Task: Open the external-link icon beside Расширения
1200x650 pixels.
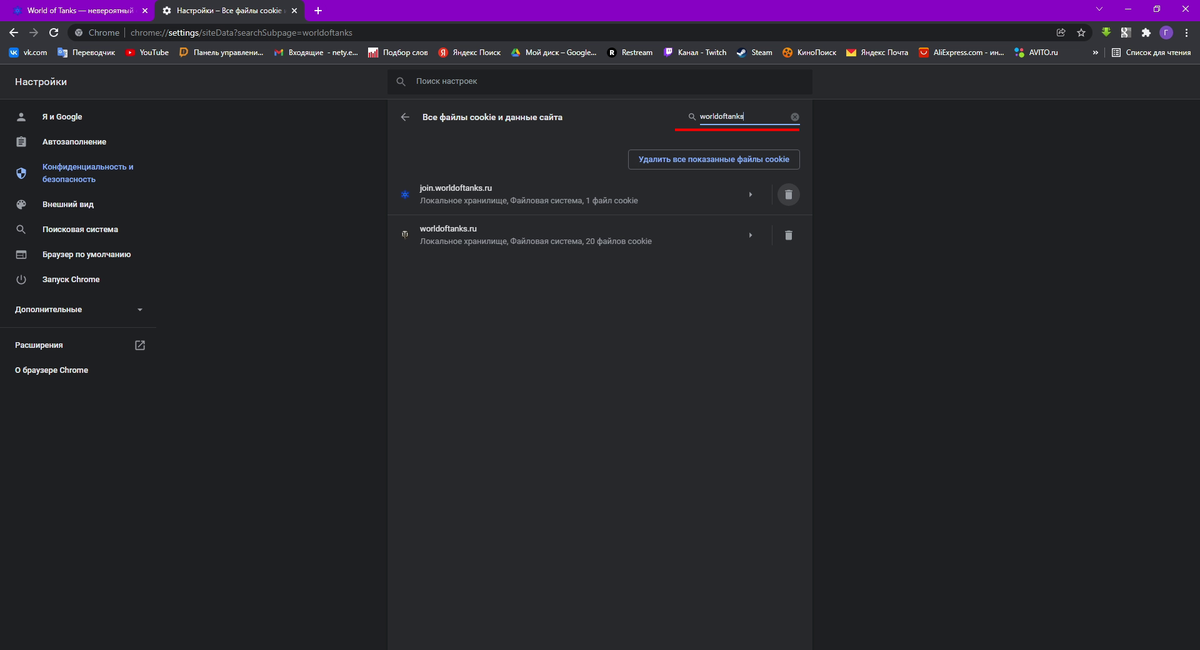Action: click(x=140, y=345)
